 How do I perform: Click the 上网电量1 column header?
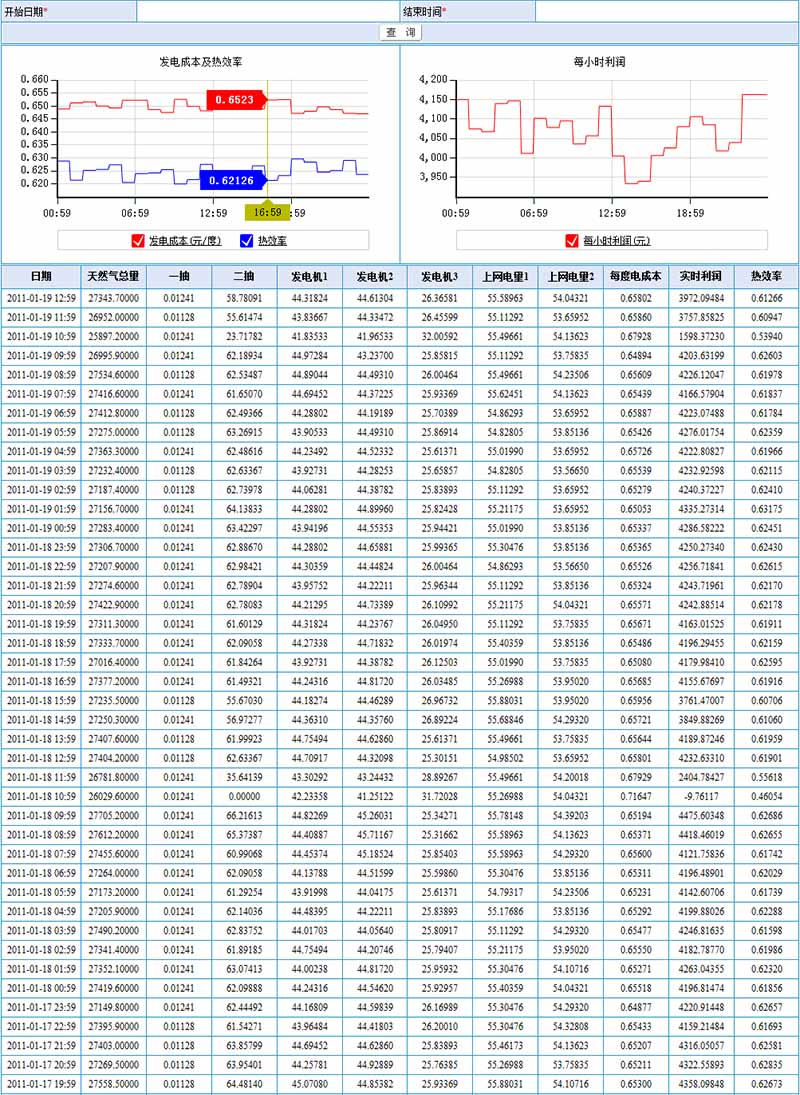pyautogui.click(x=505, y=277)
